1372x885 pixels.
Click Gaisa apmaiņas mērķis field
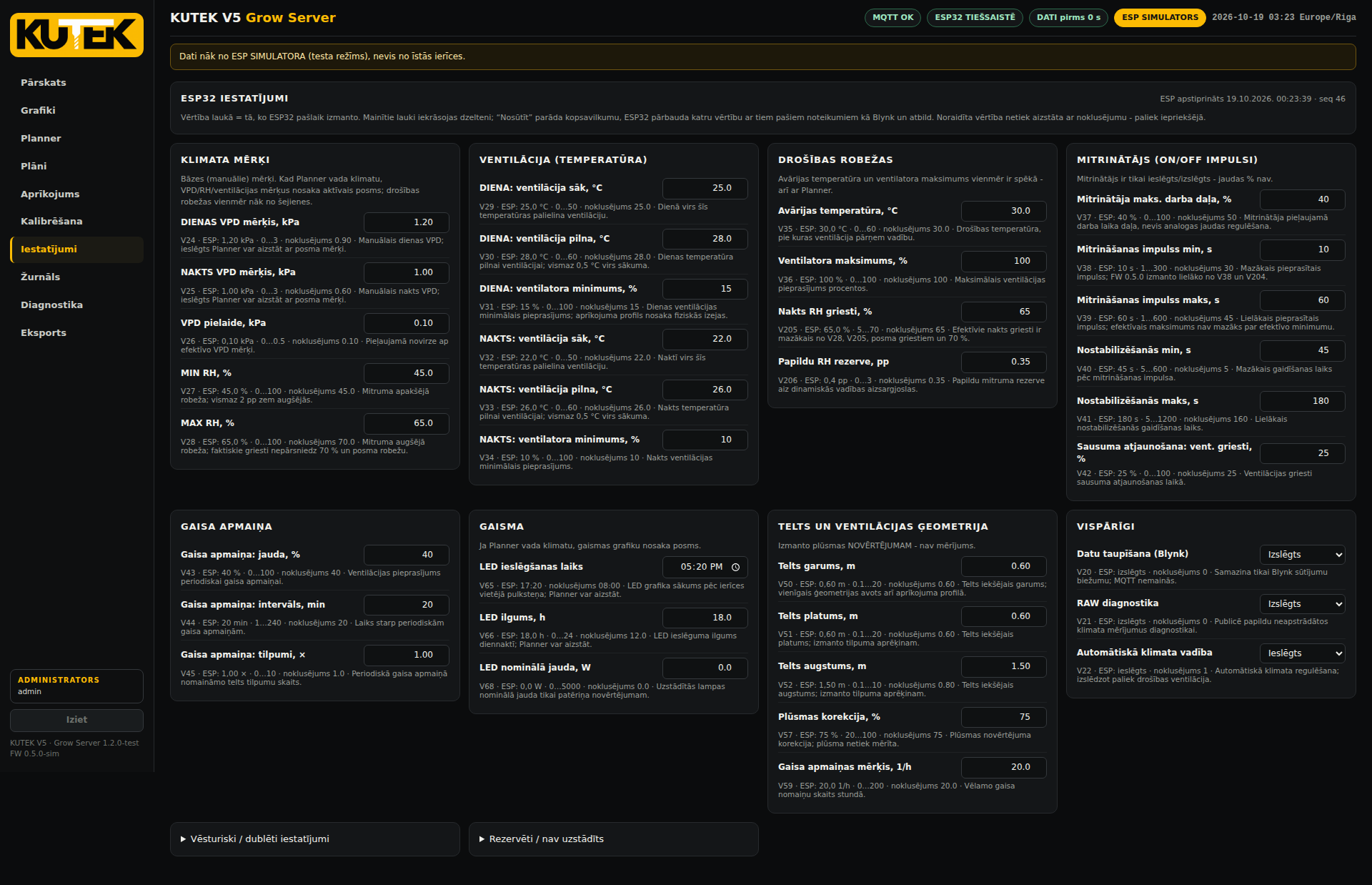point(1004,767)
